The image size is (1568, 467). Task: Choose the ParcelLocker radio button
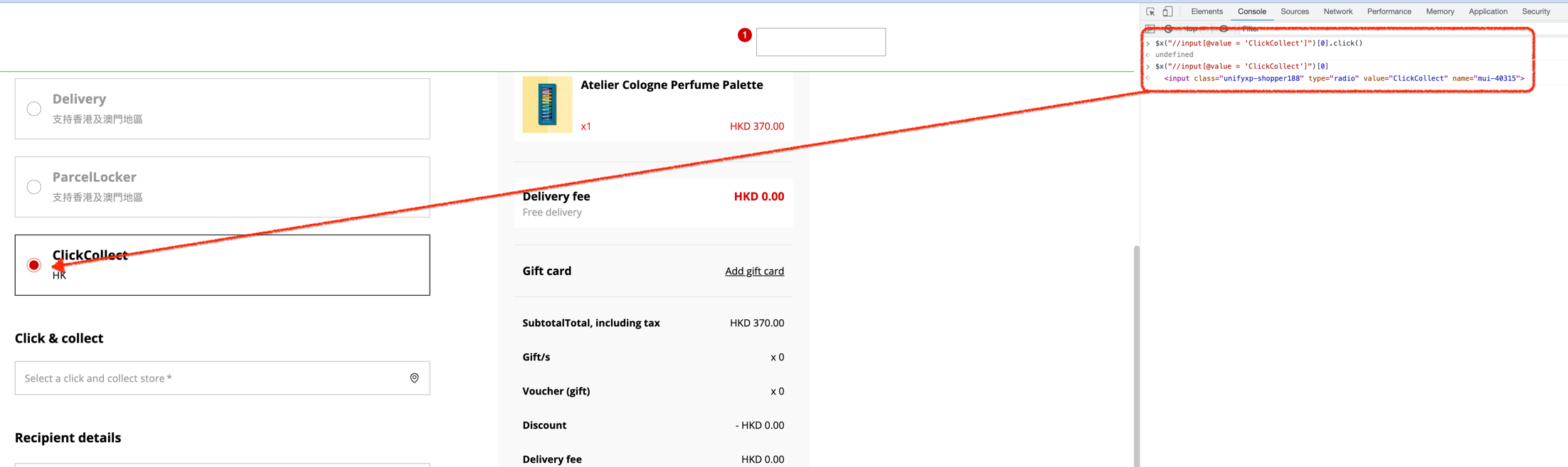click(x=34, y=187)
